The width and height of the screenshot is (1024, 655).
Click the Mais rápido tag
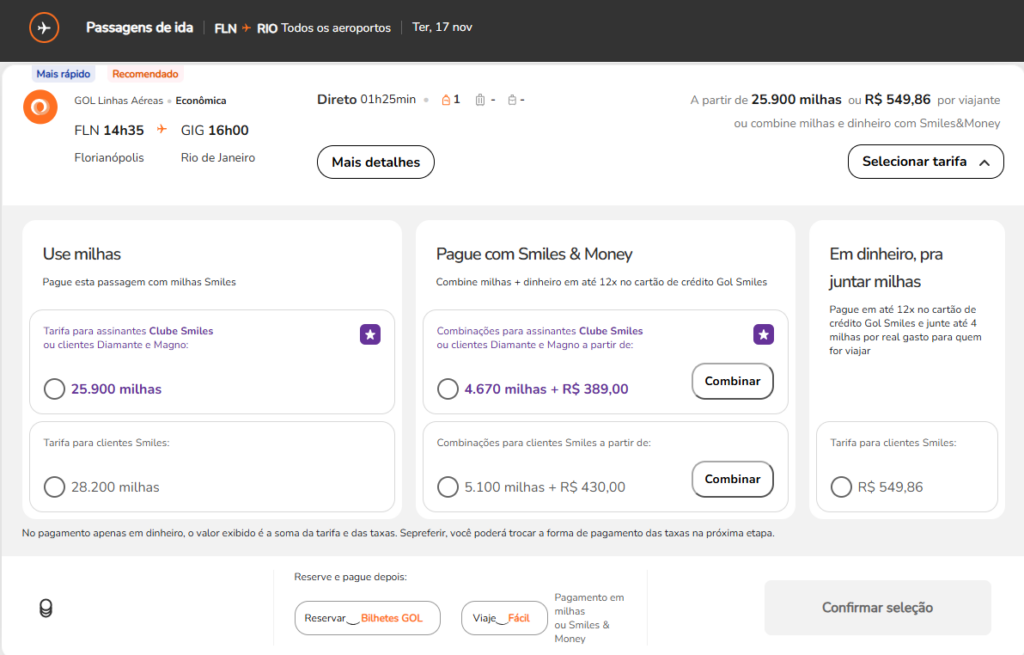tap(63, 74)
